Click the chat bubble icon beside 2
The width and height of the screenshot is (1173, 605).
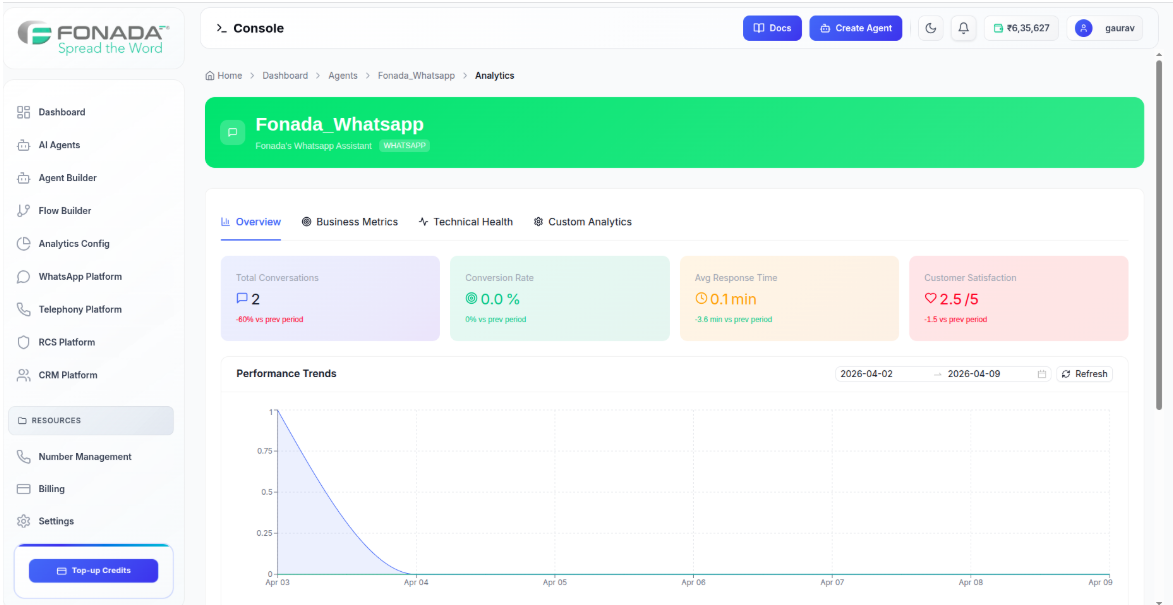pyautogui.click(x=242, y=298)
